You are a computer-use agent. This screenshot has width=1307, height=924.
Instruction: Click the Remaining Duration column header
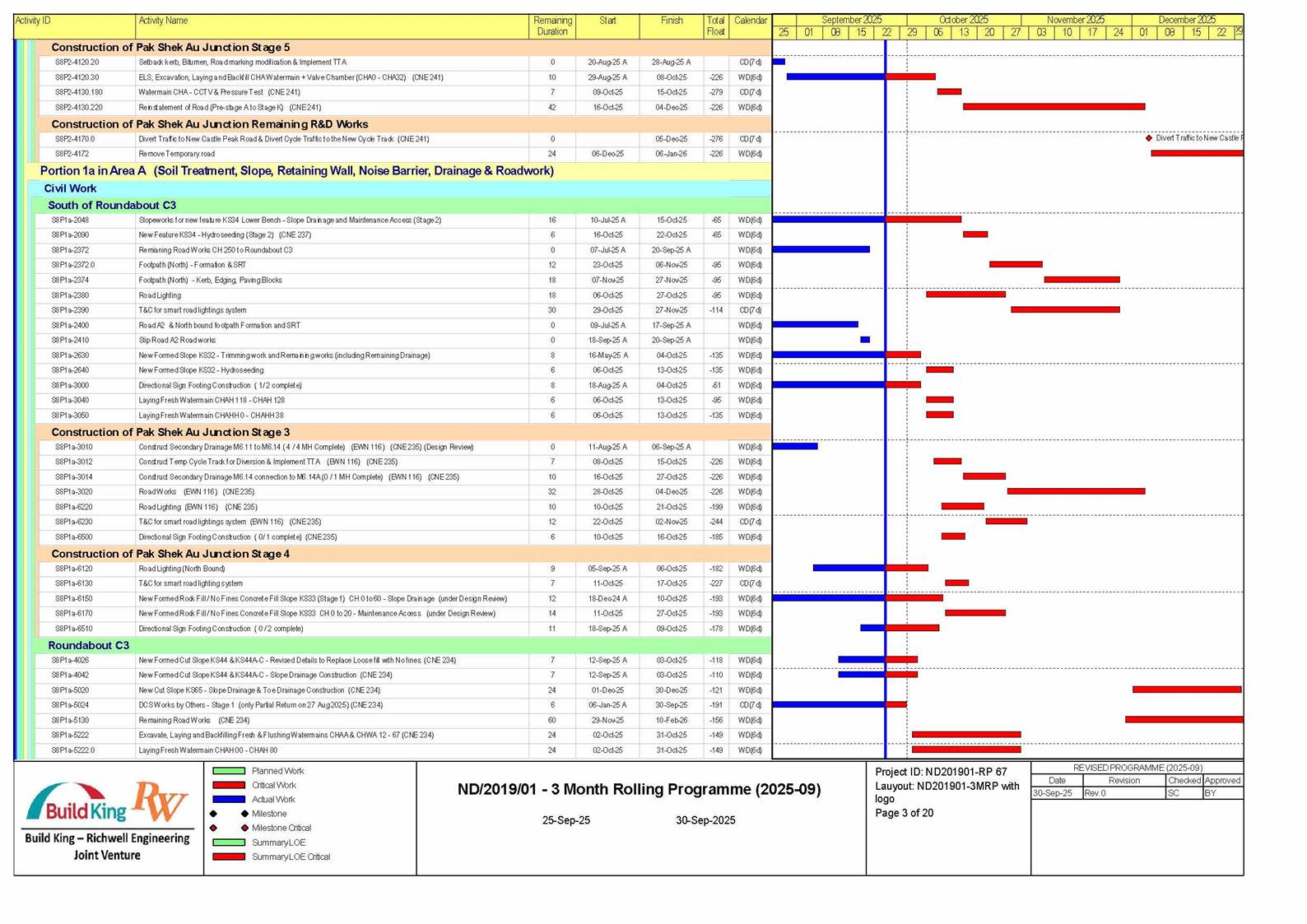click(551, 26)
